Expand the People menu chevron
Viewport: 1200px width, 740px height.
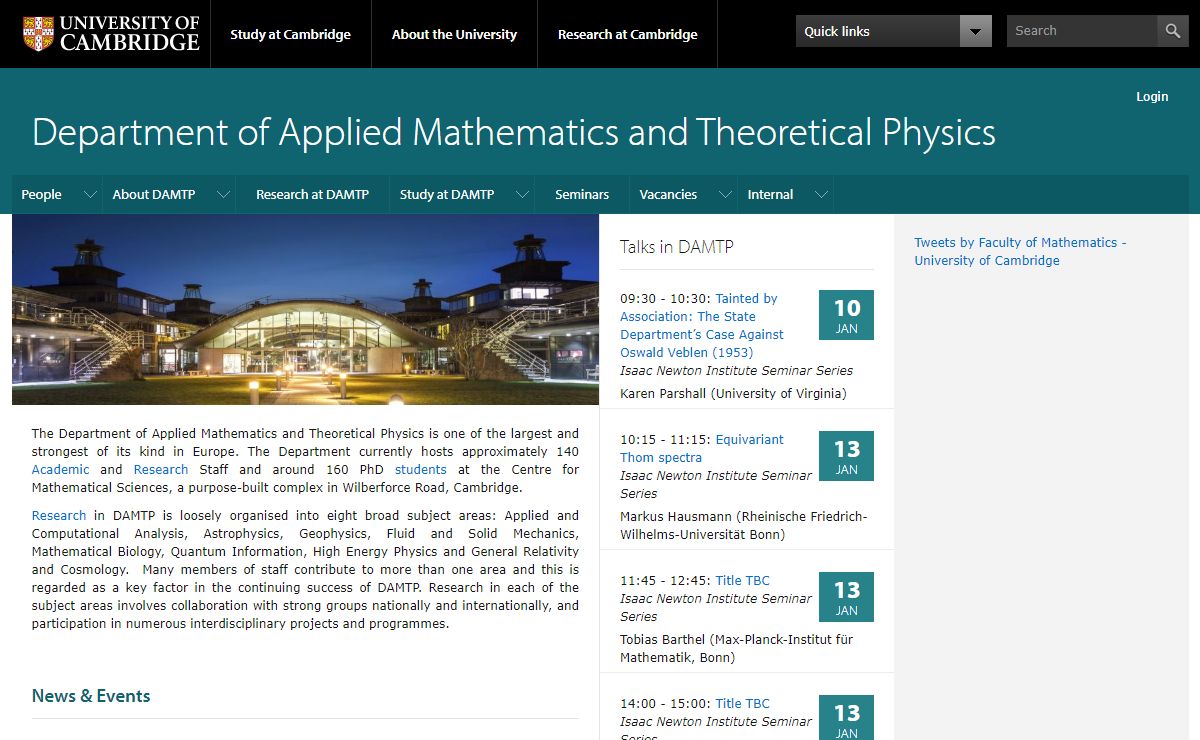click(90, 195)
